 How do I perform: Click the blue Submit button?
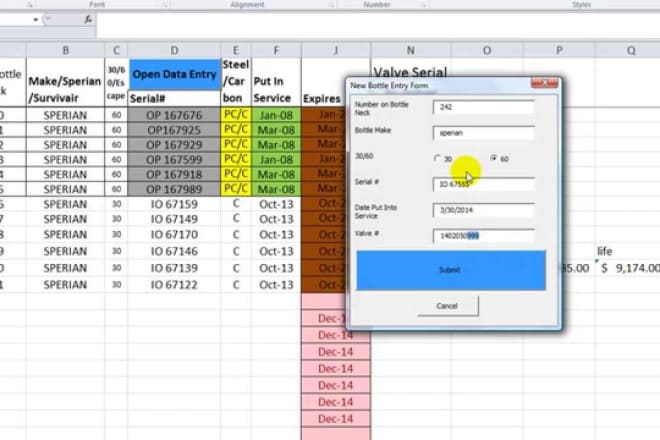tap(451, 270)
